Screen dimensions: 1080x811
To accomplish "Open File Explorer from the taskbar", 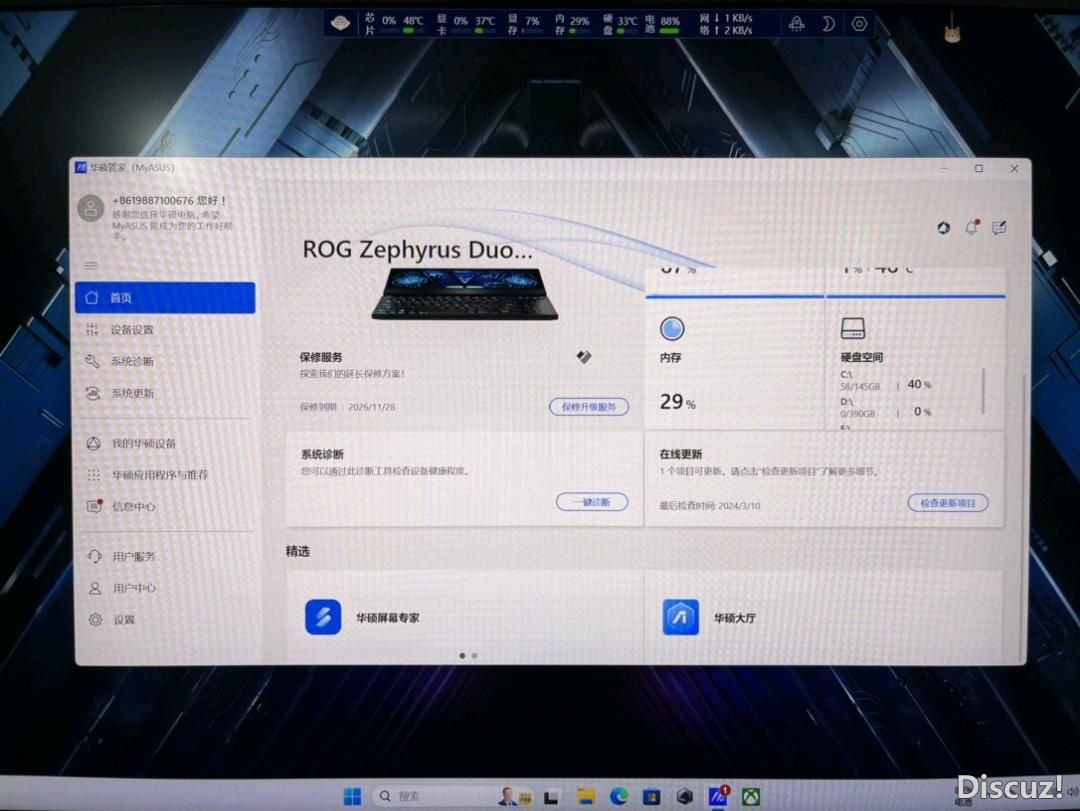I will tap(585, 797).
